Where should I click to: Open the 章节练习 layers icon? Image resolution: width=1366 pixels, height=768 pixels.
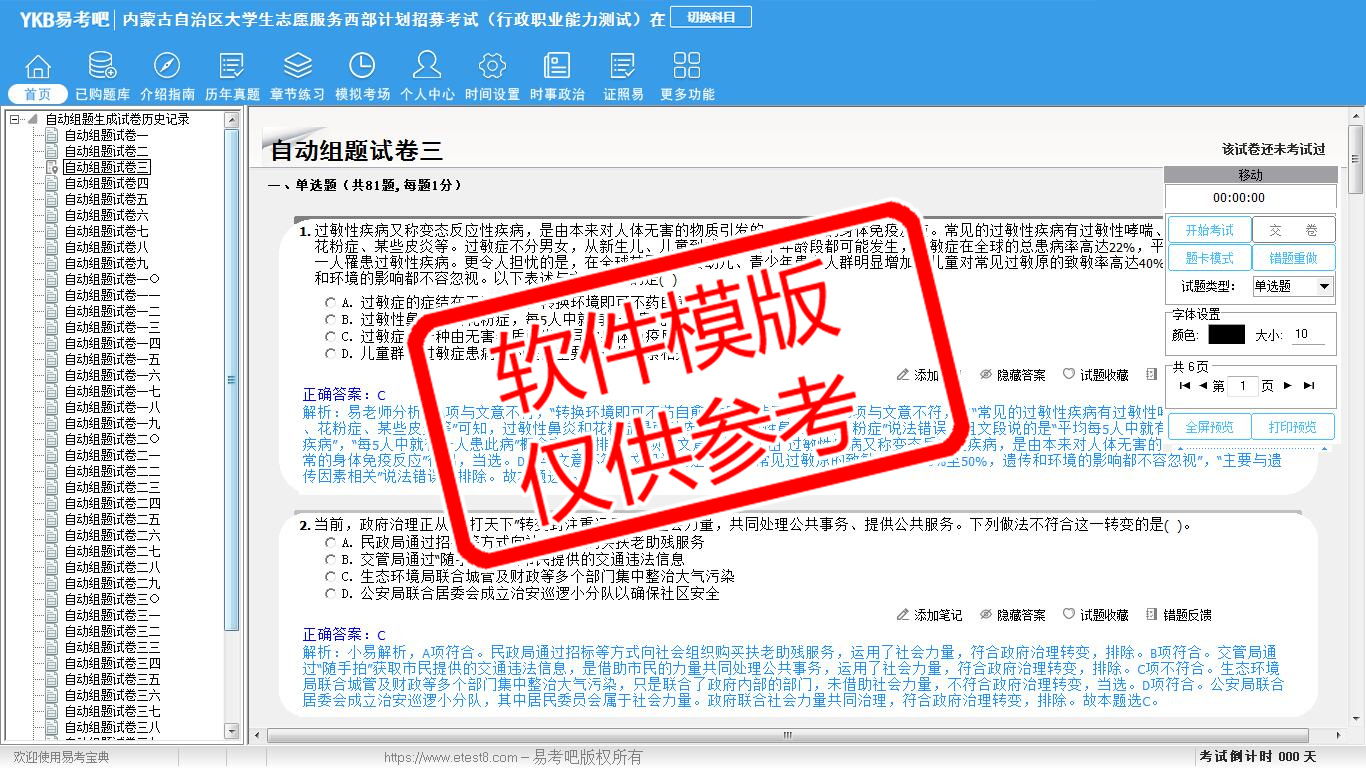297,66
